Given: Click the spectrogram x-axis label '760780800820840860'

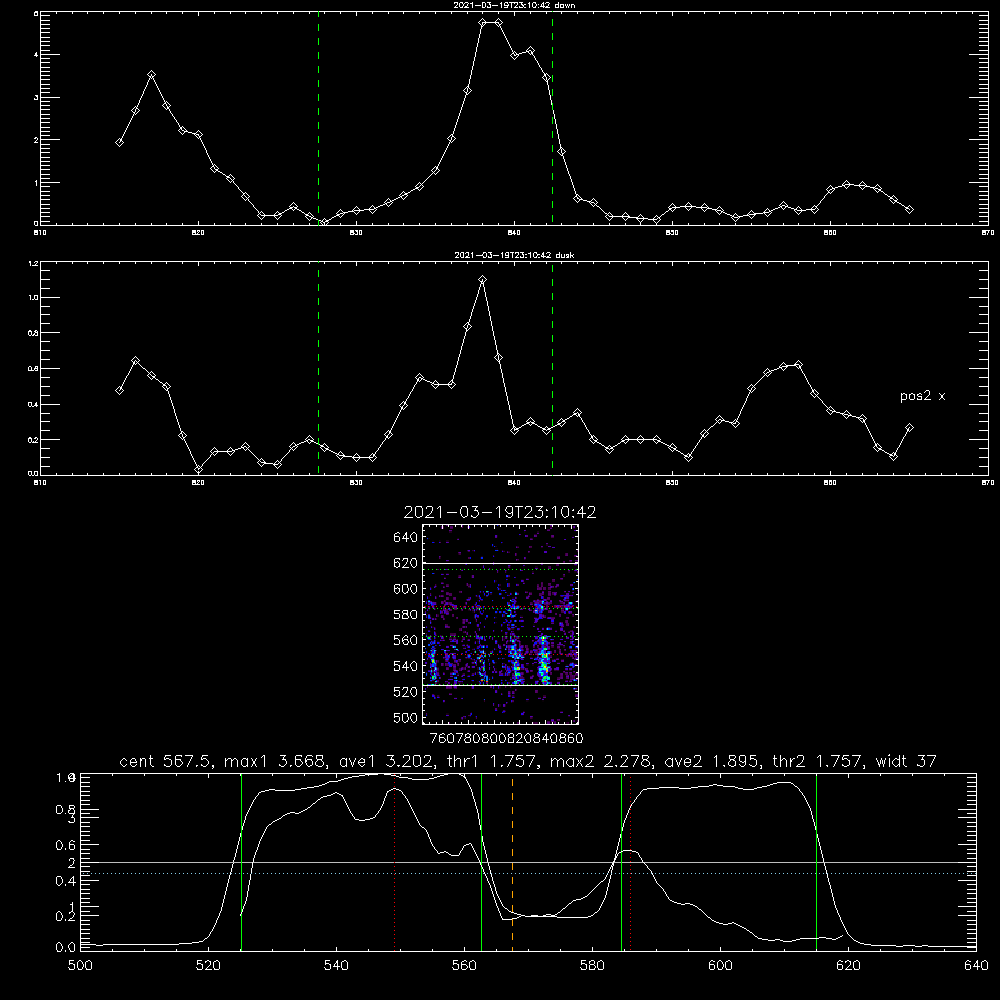Looking at the screenshot, I should click(506, 739).
